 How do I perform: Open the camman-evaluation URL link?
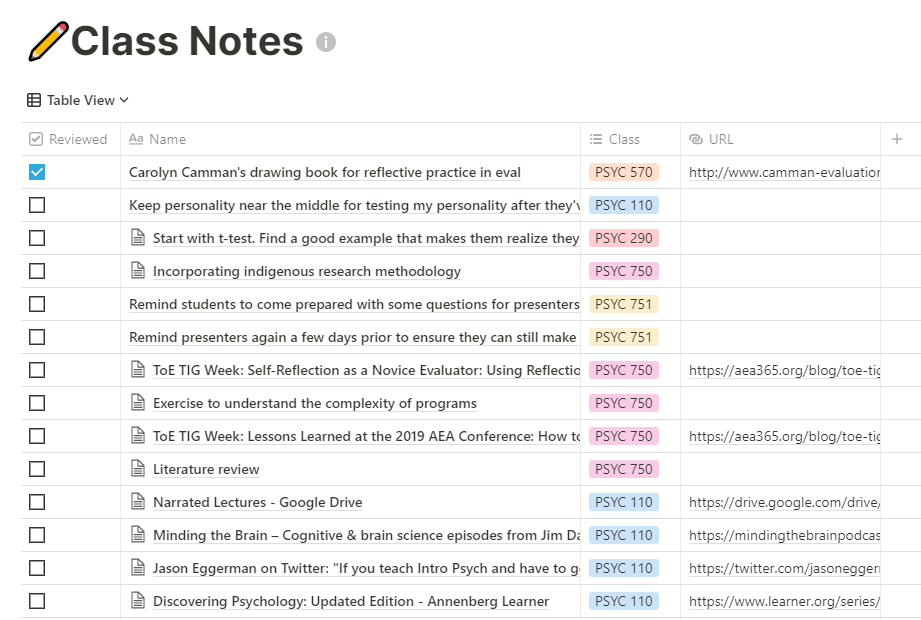coord(784,173)
